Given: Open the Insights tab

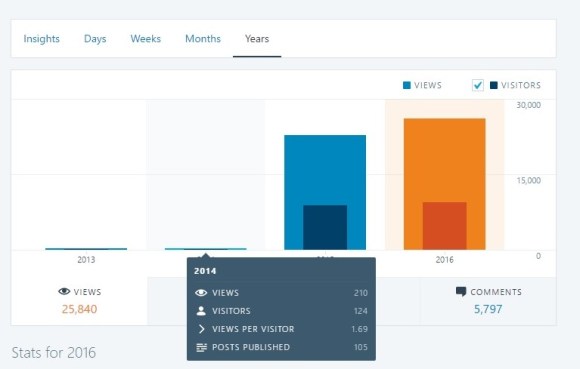Looking at the screenshot, I should point(41,39).
